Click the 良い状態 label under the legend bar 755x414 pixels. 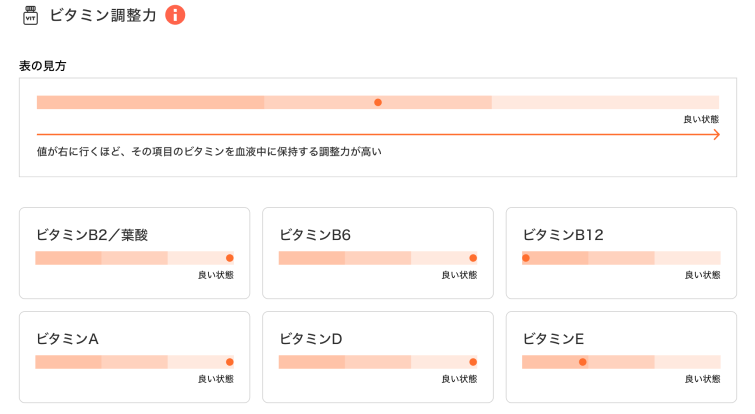coord(701,119)
